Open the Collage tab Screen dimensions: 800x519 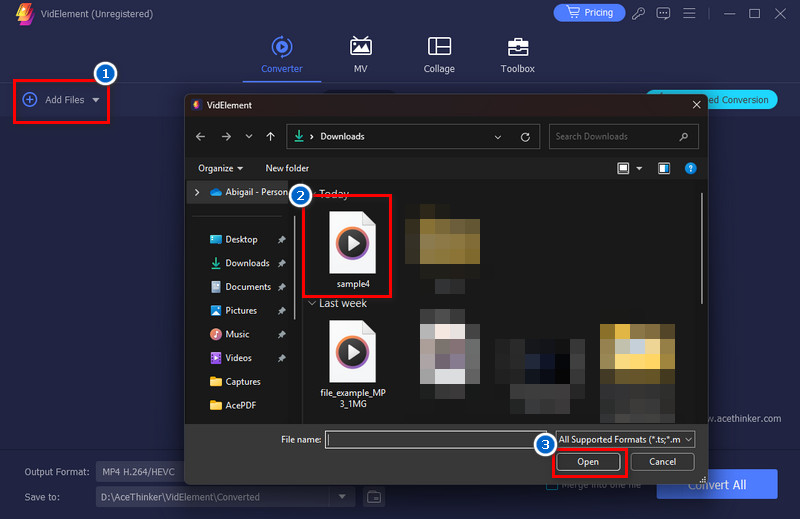click(x=439, y=55)
